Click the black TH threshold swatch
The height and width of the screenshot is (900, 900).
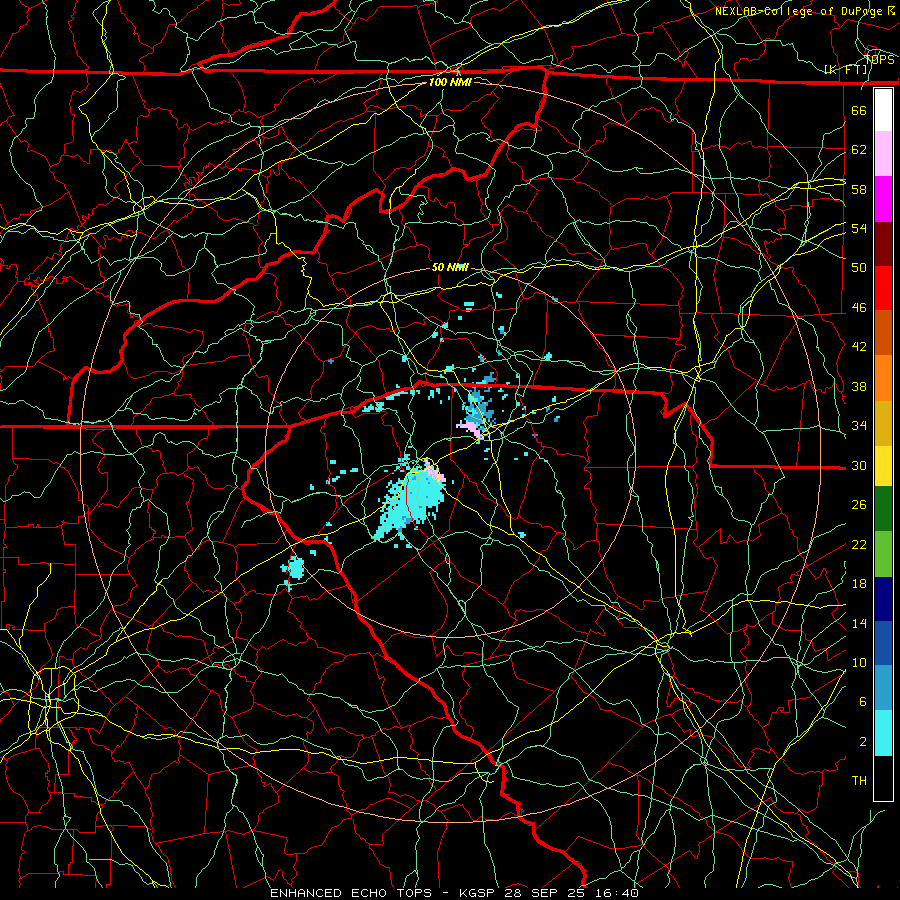tap(883, 778)
